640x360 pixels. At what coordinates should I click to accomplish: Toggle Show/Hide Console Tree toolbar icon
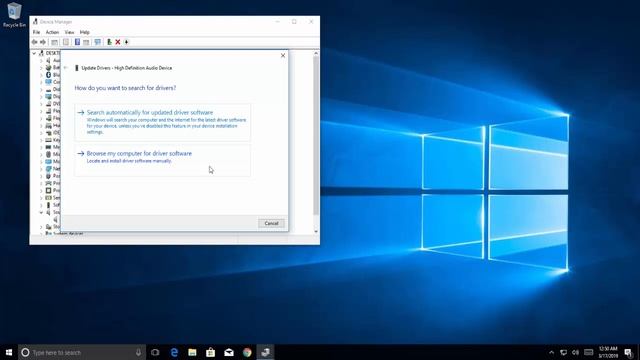click(x=54, y=42)
